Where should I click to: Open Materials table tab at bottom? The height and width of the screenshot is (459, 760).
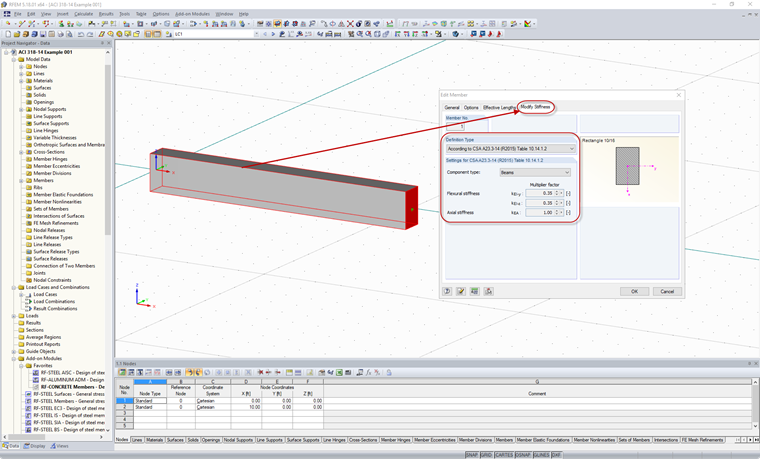coord(155,440)
